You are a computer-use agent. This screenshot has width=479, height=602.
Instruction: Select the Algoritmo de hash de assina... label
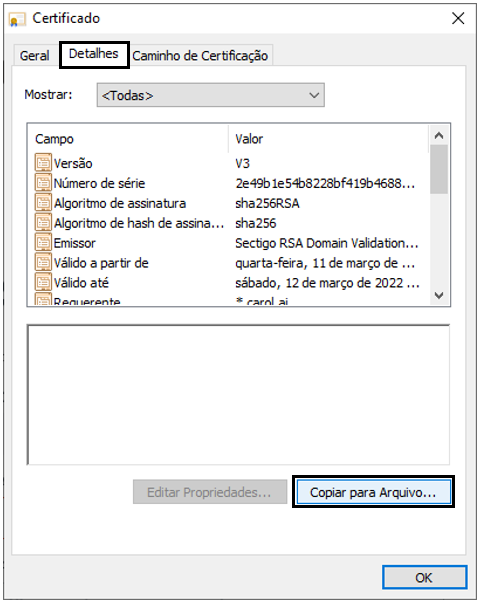click(x=139, y=223)
